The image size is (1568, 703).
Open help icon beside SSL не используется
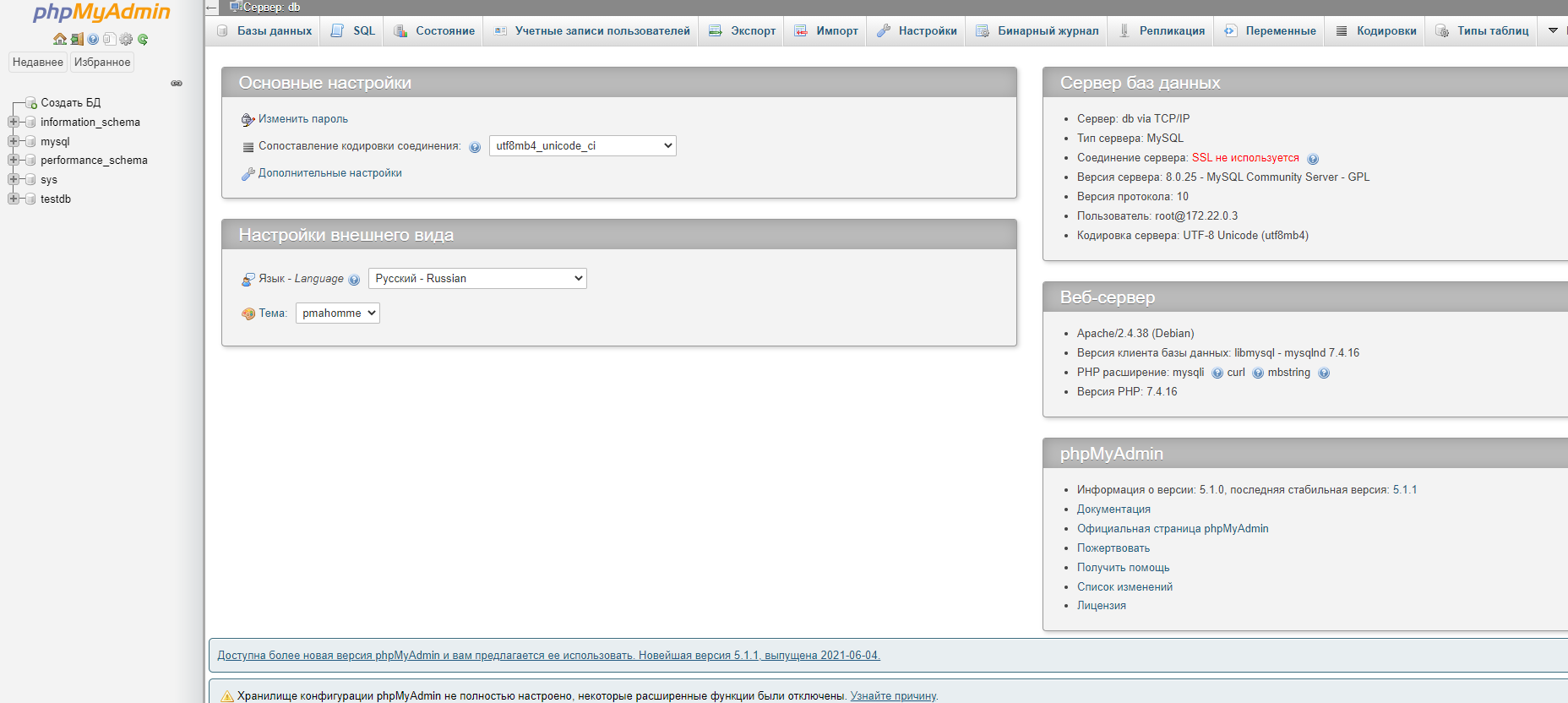tap(1313, 159)
